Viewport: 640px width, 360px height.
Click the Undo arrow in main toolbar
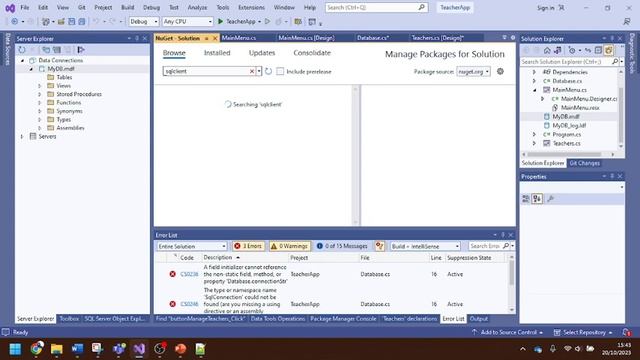(96, 21)
